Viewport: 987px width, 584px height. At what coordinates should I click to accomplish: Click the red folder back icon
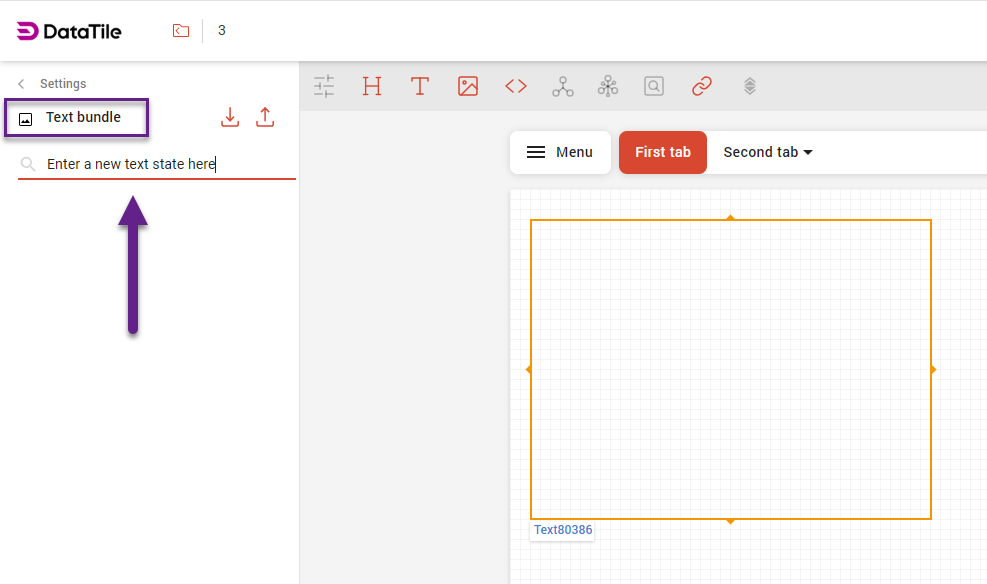click(180, 31)
